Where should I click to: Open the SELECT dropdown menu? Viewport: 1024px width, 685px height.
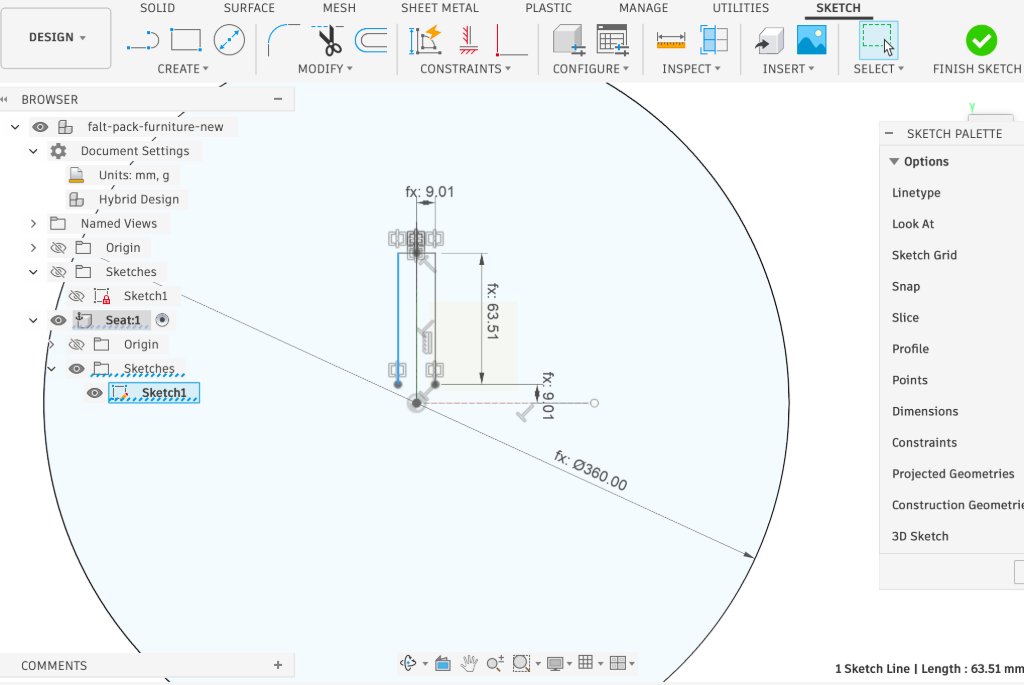(x=878, y=69)
